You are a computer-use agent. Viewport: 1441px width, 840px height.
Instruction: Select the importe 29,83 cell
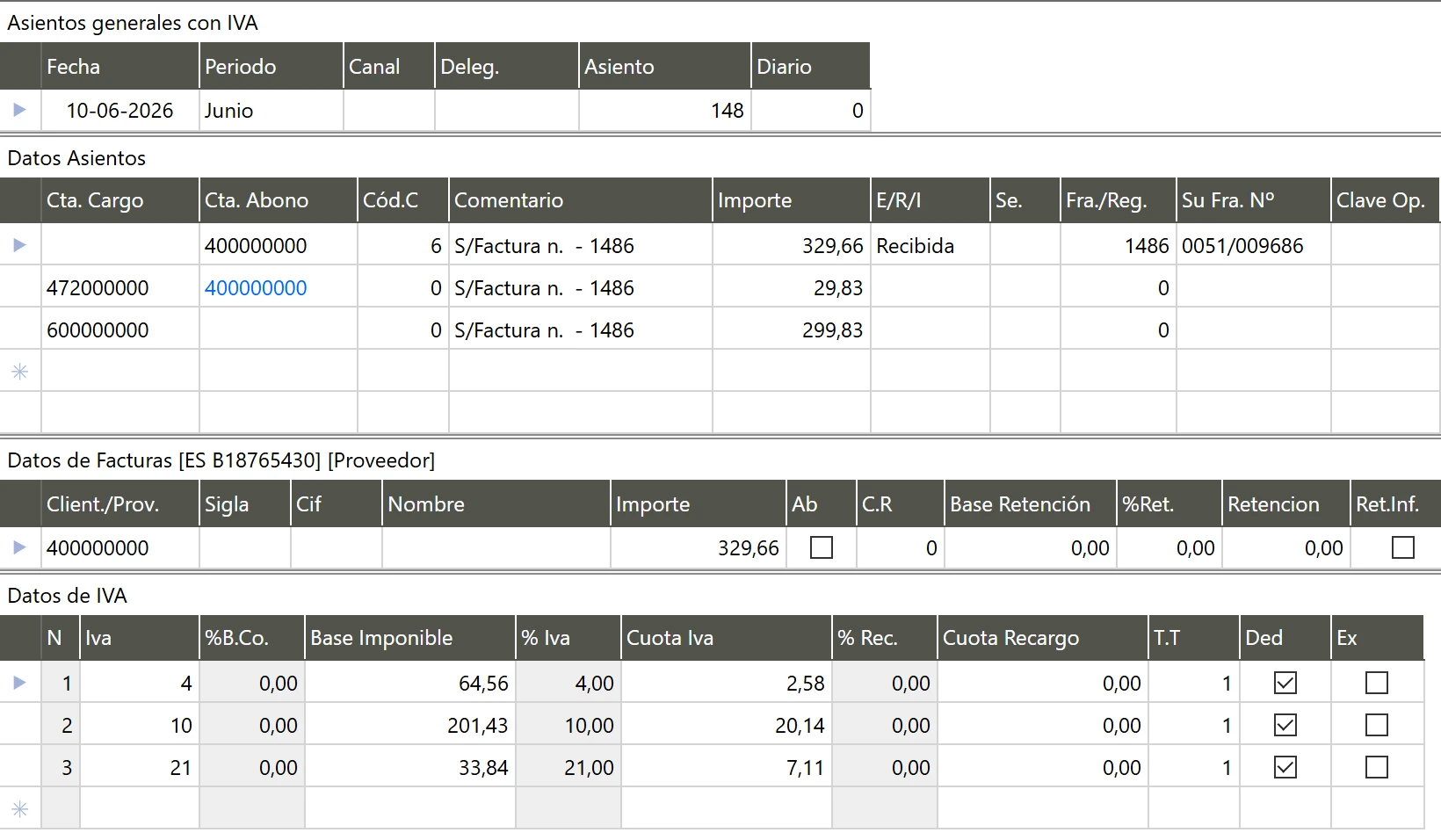tap(792, 287)
